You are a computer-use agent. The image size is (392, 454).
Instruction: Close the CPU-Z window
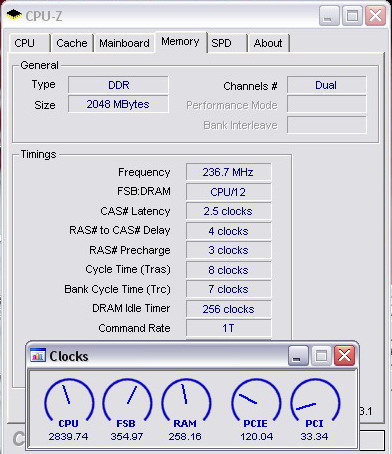click(375, 16)
